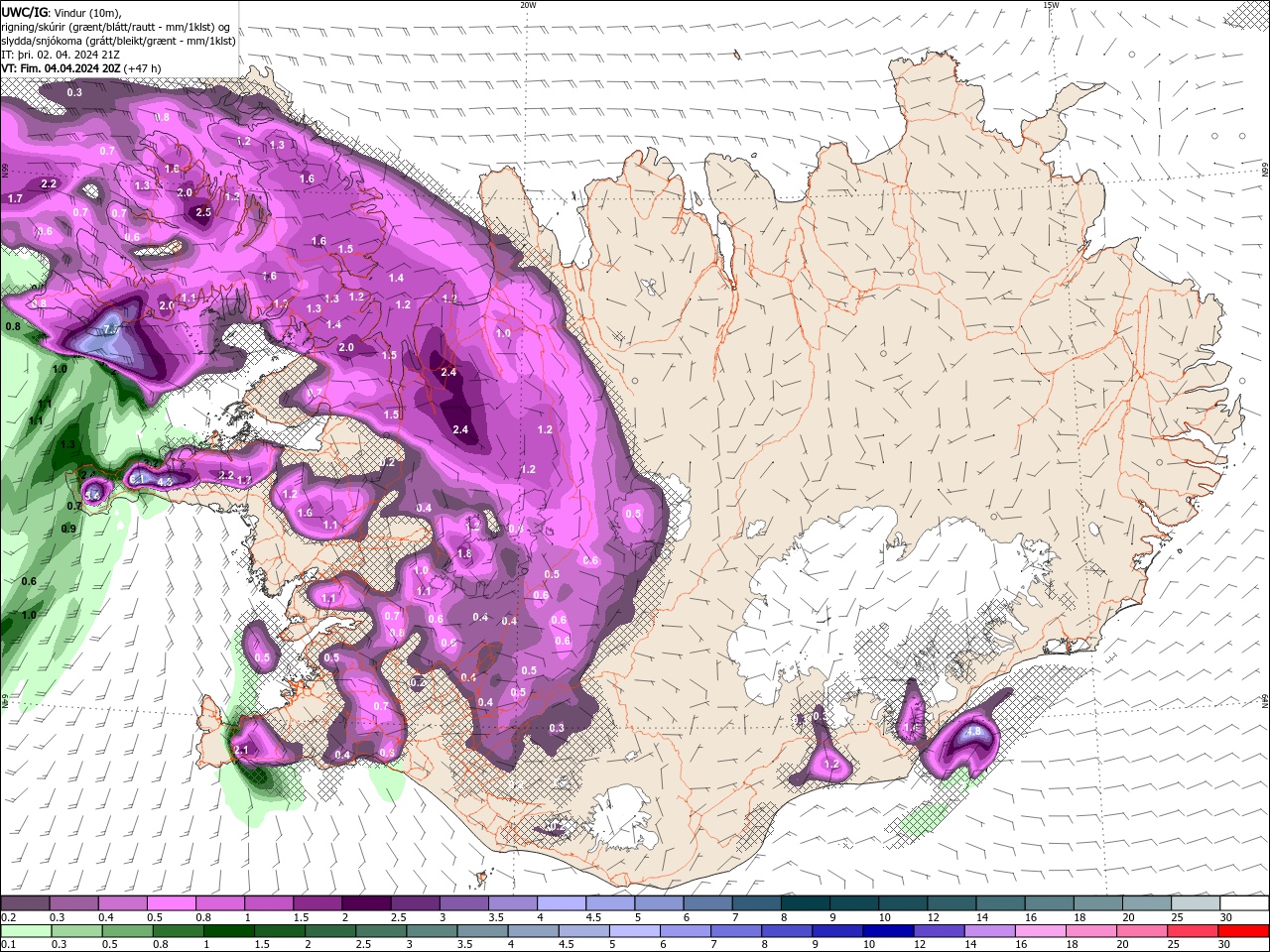Viewport: 1270px width, 952px height.
Task: Click the '(+47 h)' forecast offset text
Action: click(140, 68)
